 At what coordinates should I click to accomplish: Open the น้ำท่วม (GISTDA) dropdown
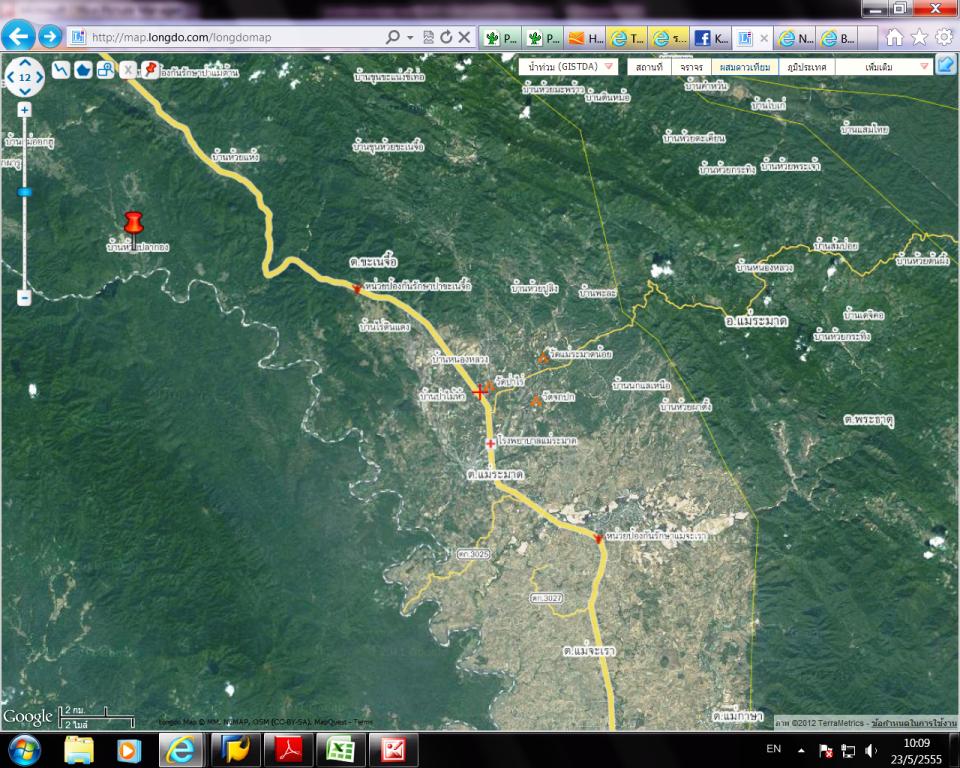point(566,67)
